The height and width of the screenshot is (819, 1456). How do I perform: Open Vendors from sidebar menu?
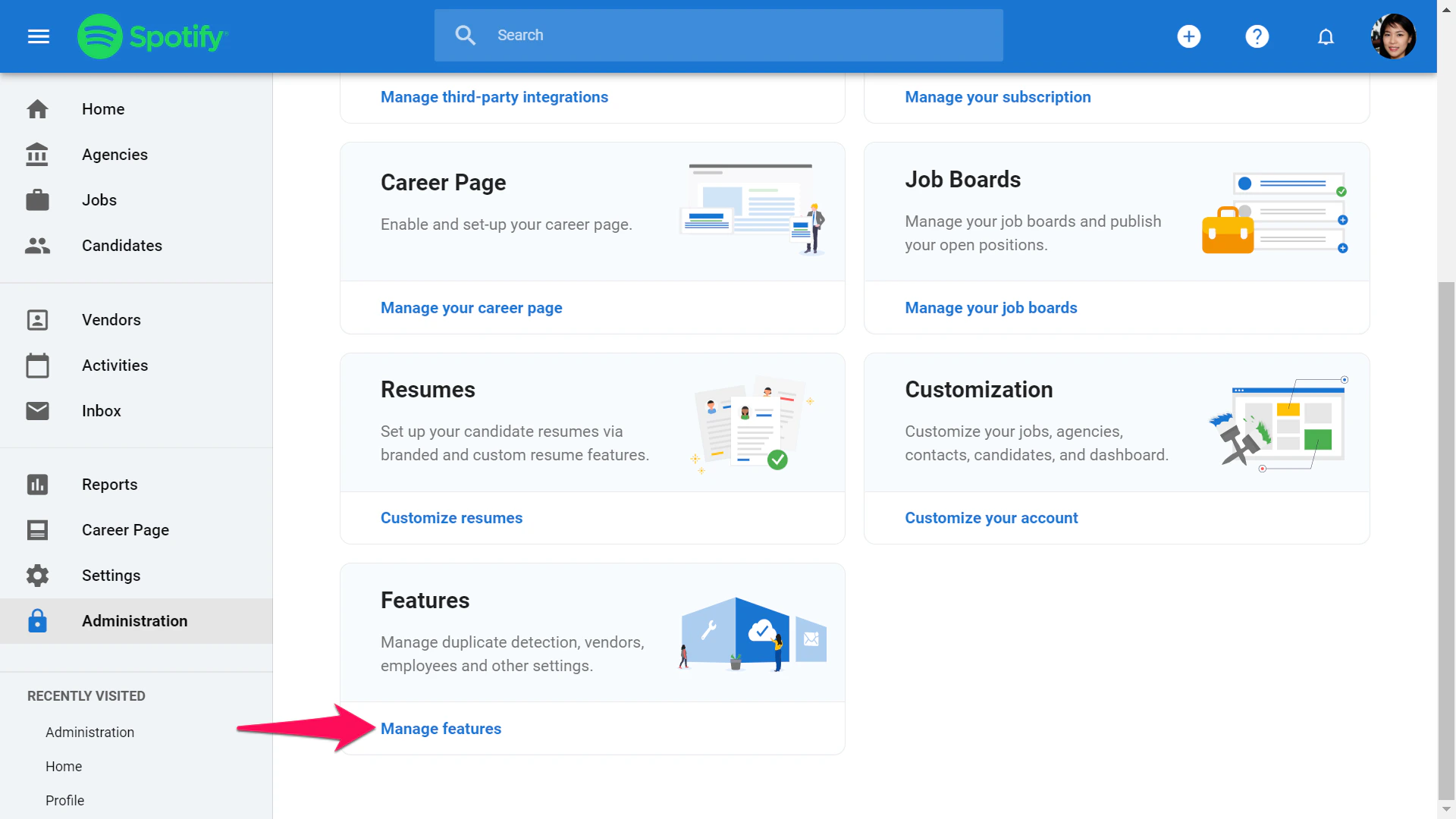point(111,320)
